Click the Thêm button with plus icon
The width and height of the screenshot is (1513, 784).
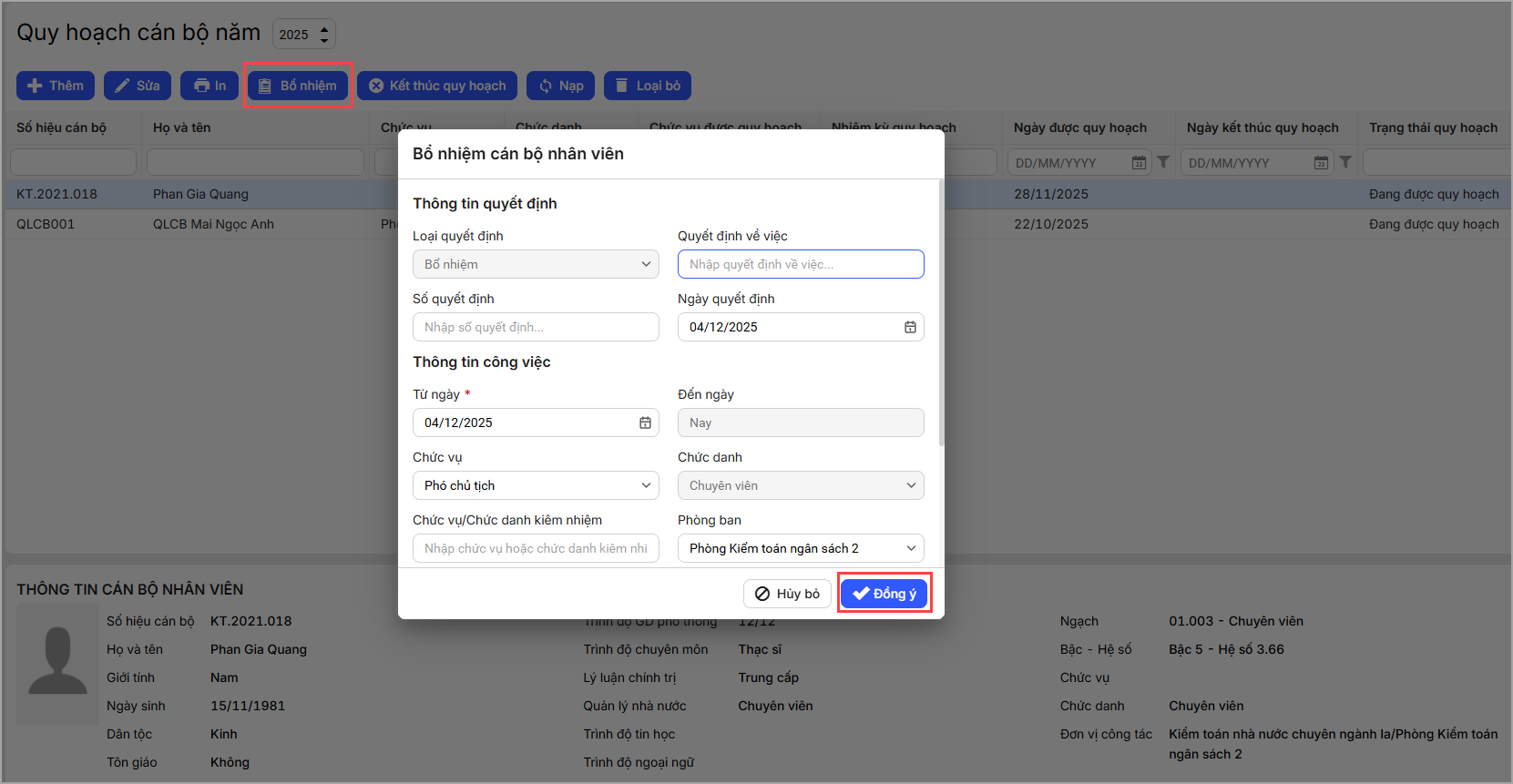point(55,86)
